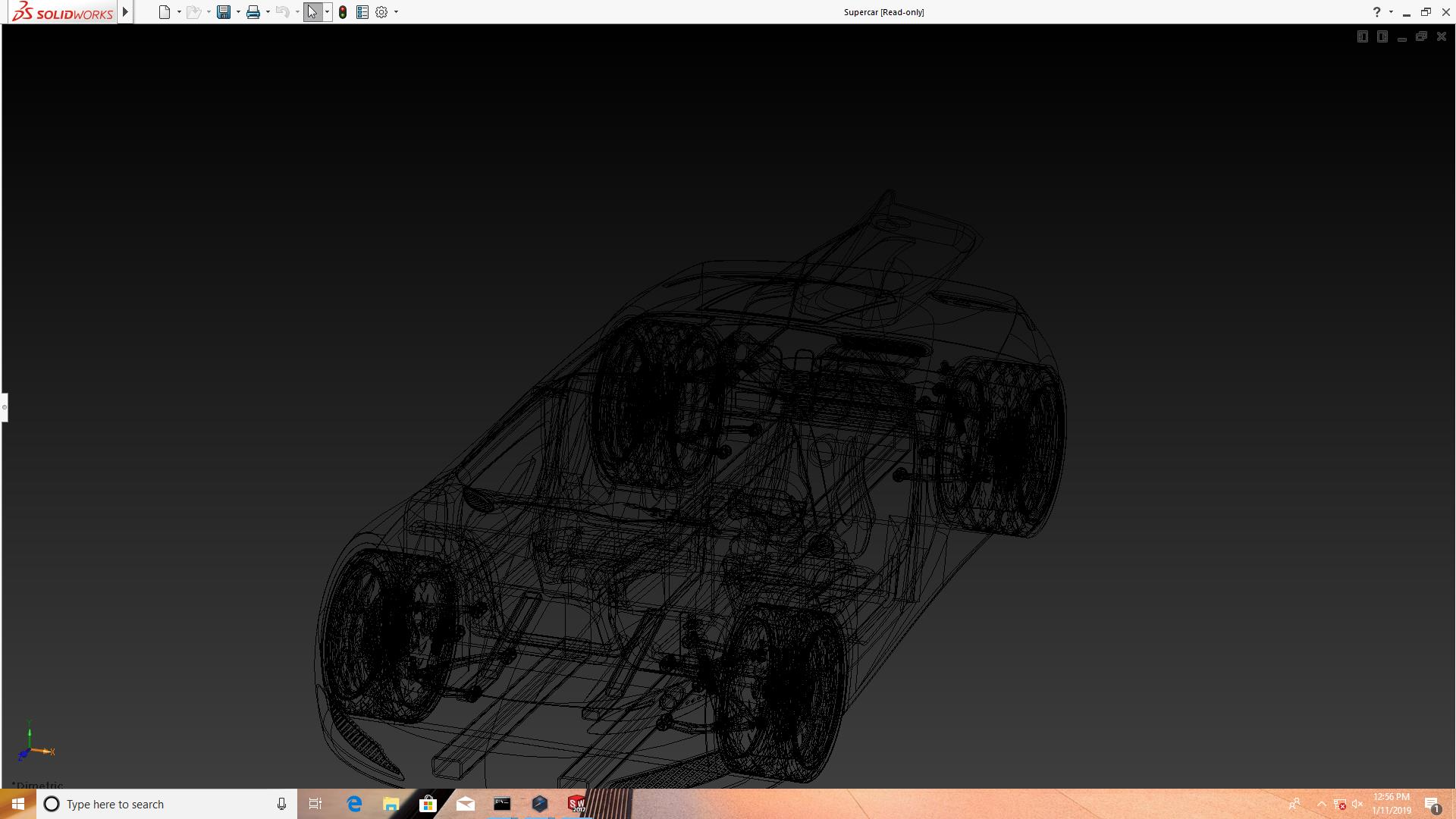Click the New document icon
1456x819 pixels.
click(x=164, y=12)
